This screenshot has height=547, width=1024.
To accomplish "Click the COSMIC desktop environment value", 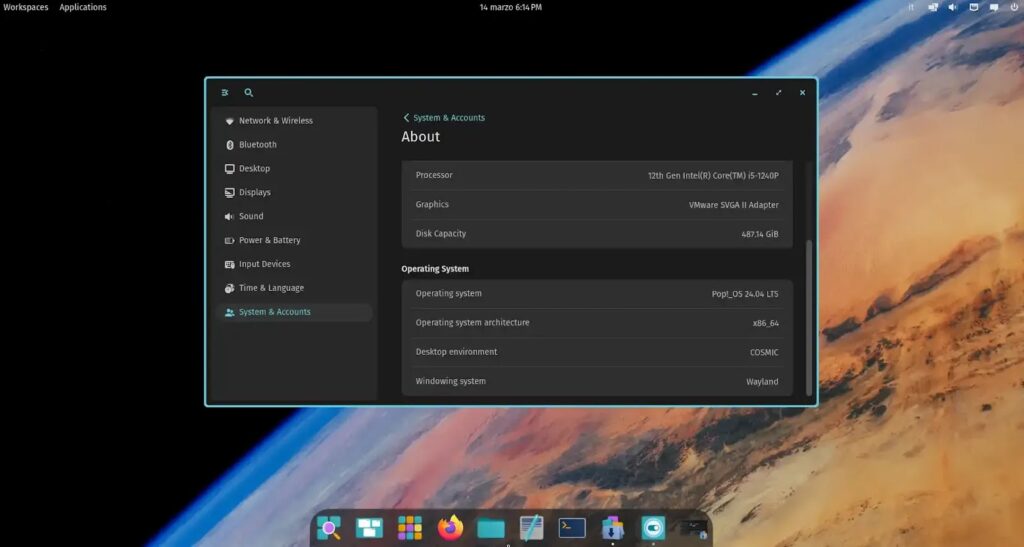I will pos(763,352).
